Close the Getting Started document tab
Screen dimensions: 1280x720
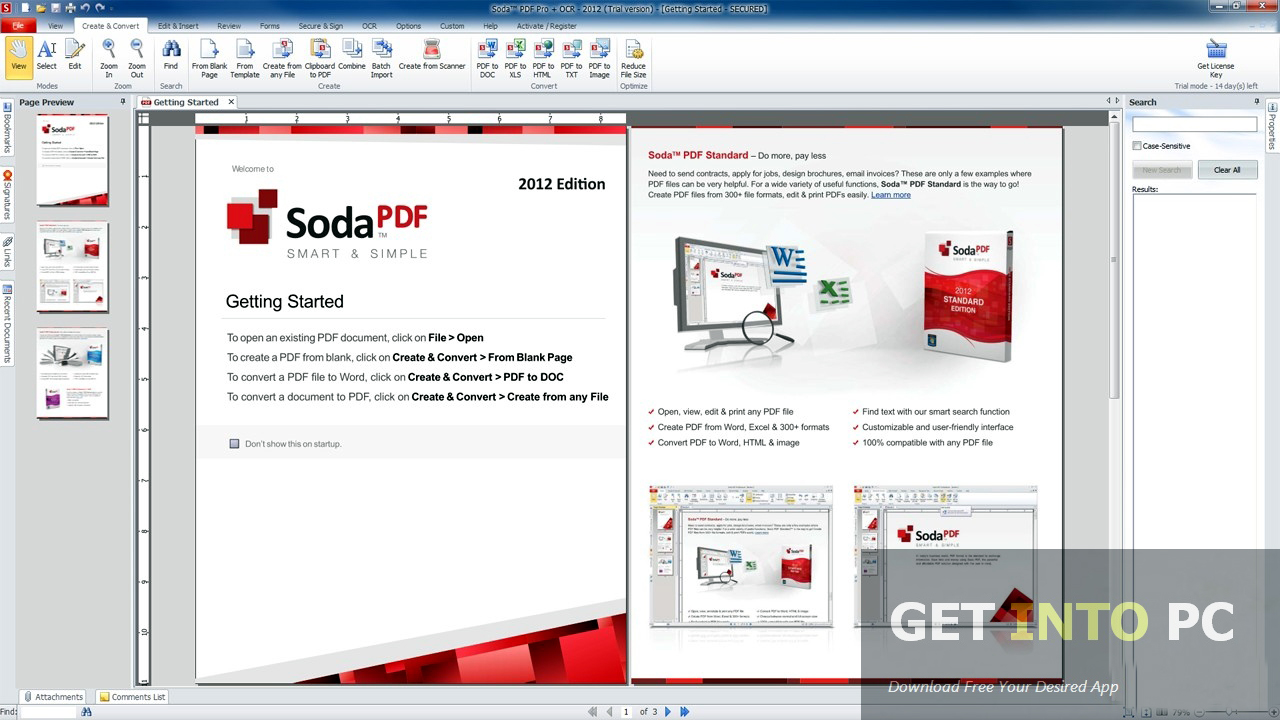[x=231, y=102]
